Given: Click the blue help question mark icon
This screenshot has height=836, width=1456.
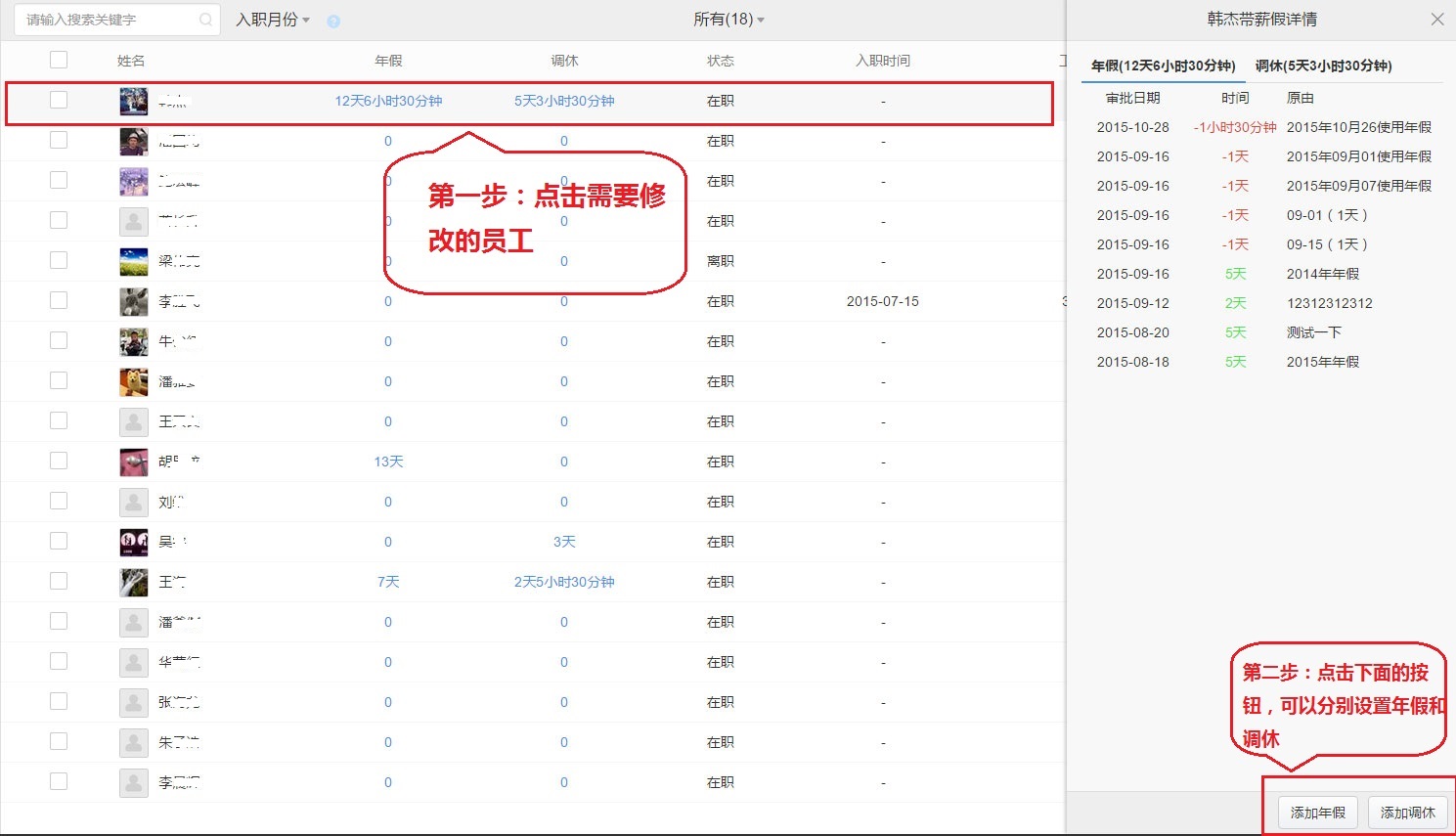Looking at the screenshot, I should [333, 21].
